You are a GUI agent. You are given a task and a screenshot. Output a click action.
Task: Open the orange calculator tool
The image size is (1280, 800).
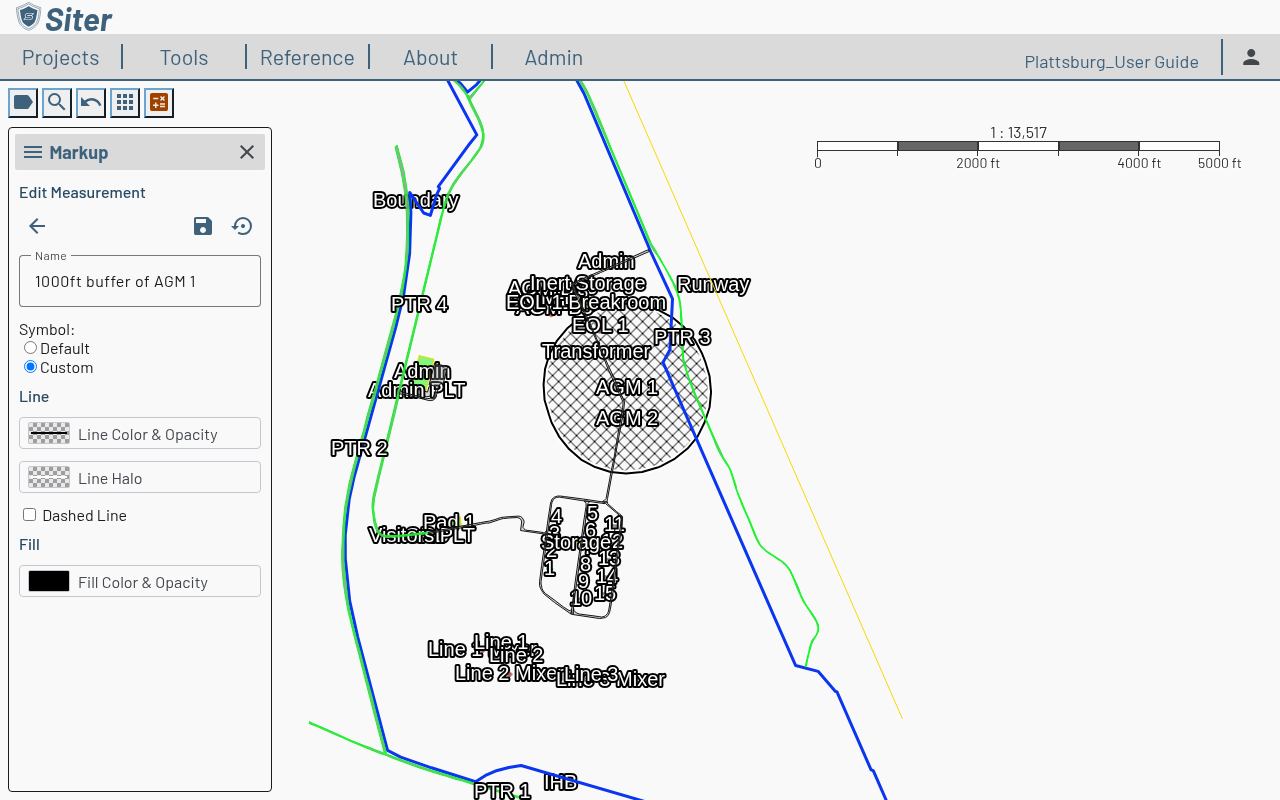(x=159, y=102)
